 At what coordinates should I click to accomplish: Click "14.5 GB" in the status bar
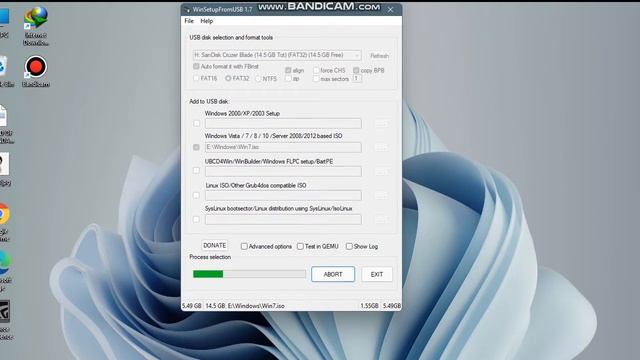pyautogui.click(x=215, y=306)
